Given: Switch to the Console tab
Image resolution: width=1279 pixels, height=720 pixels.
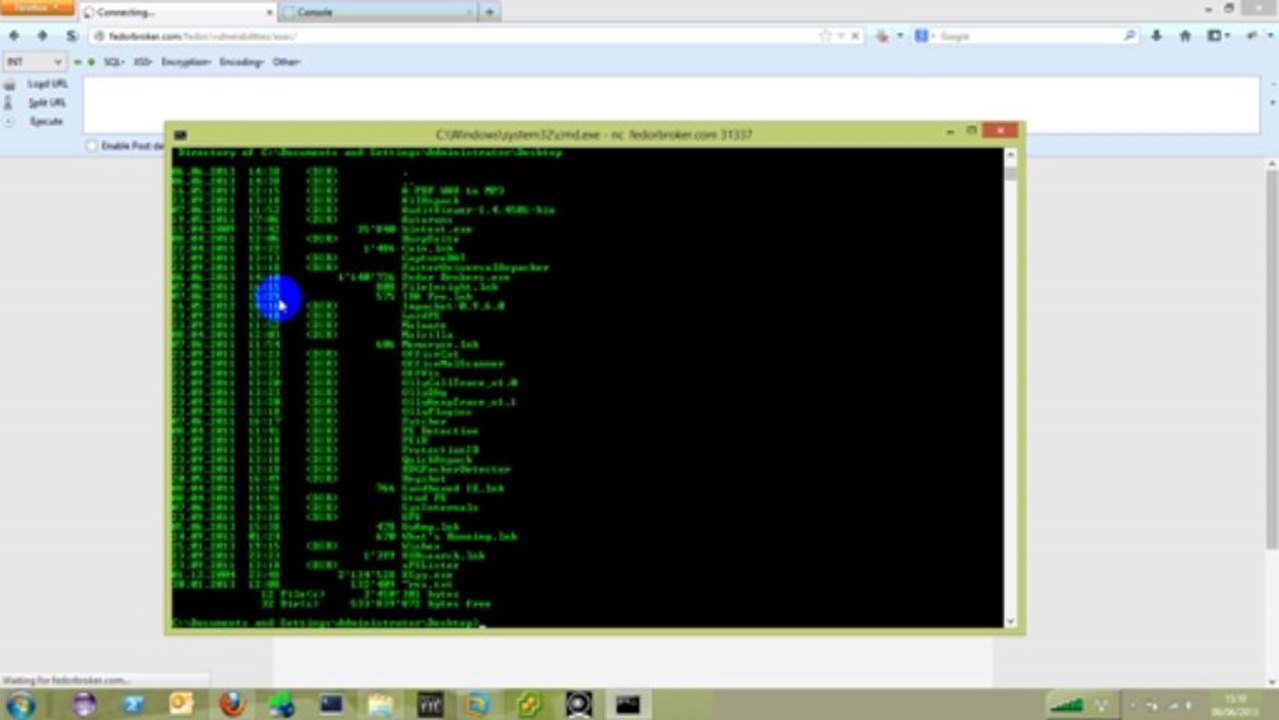Looking at the screenshot, I should 377,12.
